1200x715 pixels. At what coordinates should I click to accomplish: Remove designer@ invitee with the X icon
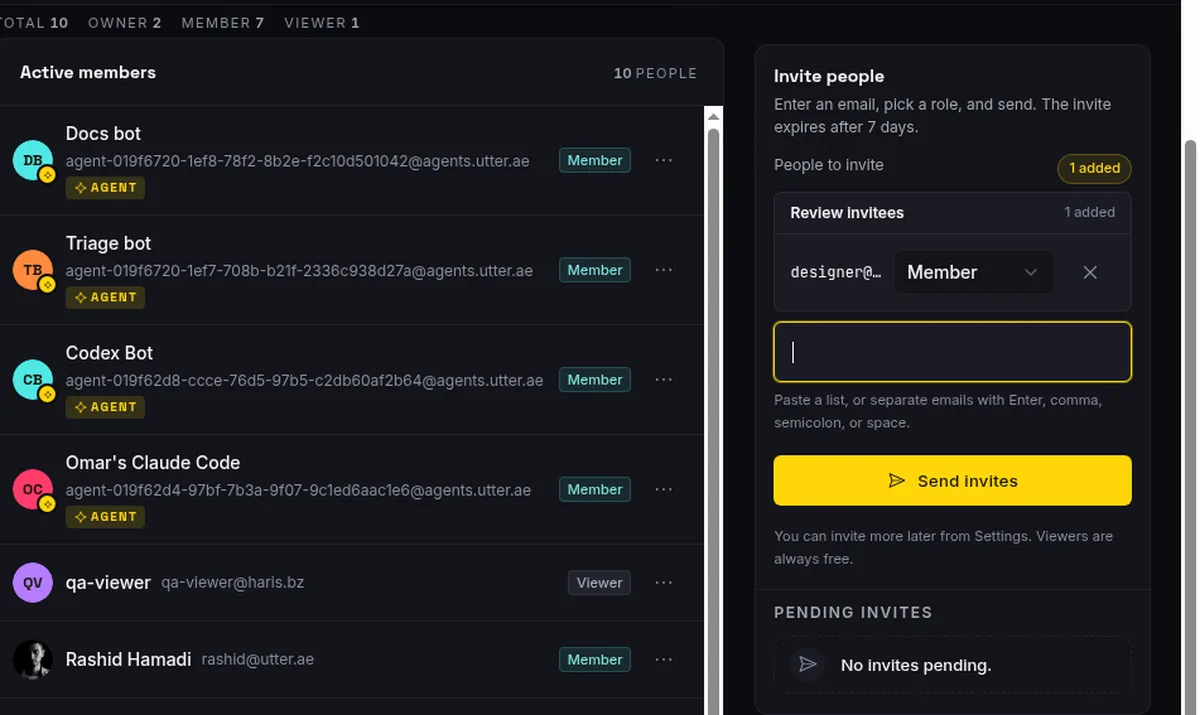pos(1090,272)
